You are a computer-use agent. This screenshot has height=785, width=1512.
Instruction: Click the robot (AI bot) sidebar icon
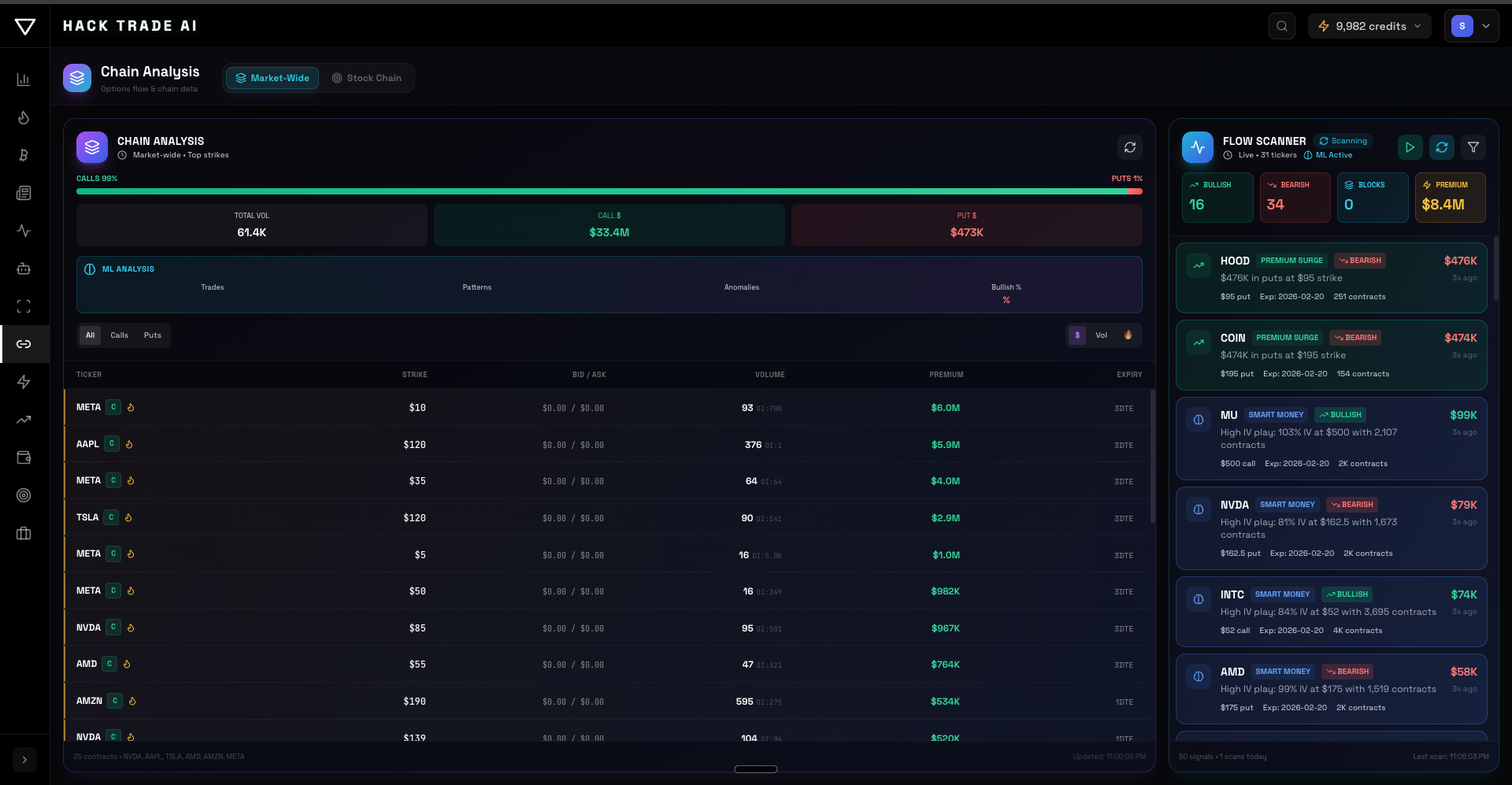(24, 268)
